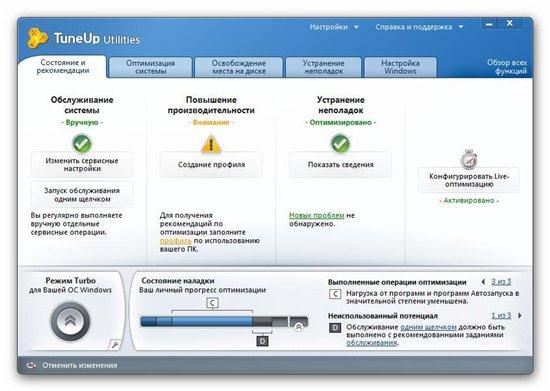This screenshot has width=550, height=391.
Task: Click the Режим Turbo heading
Action: tap(71, 281)
